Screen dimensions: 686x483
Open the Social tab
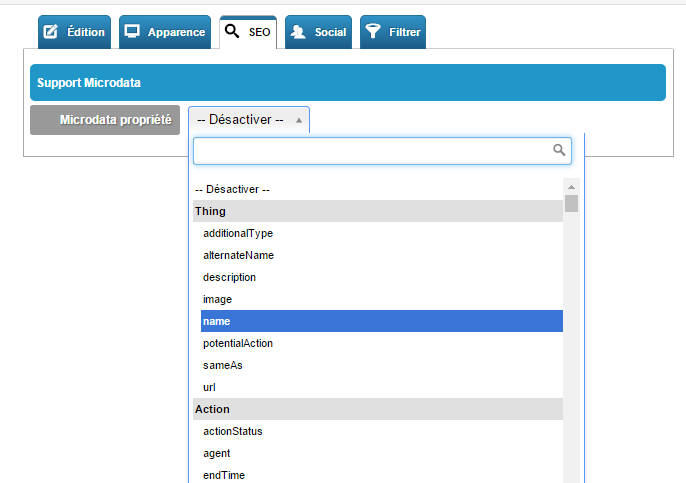[318, 32]
